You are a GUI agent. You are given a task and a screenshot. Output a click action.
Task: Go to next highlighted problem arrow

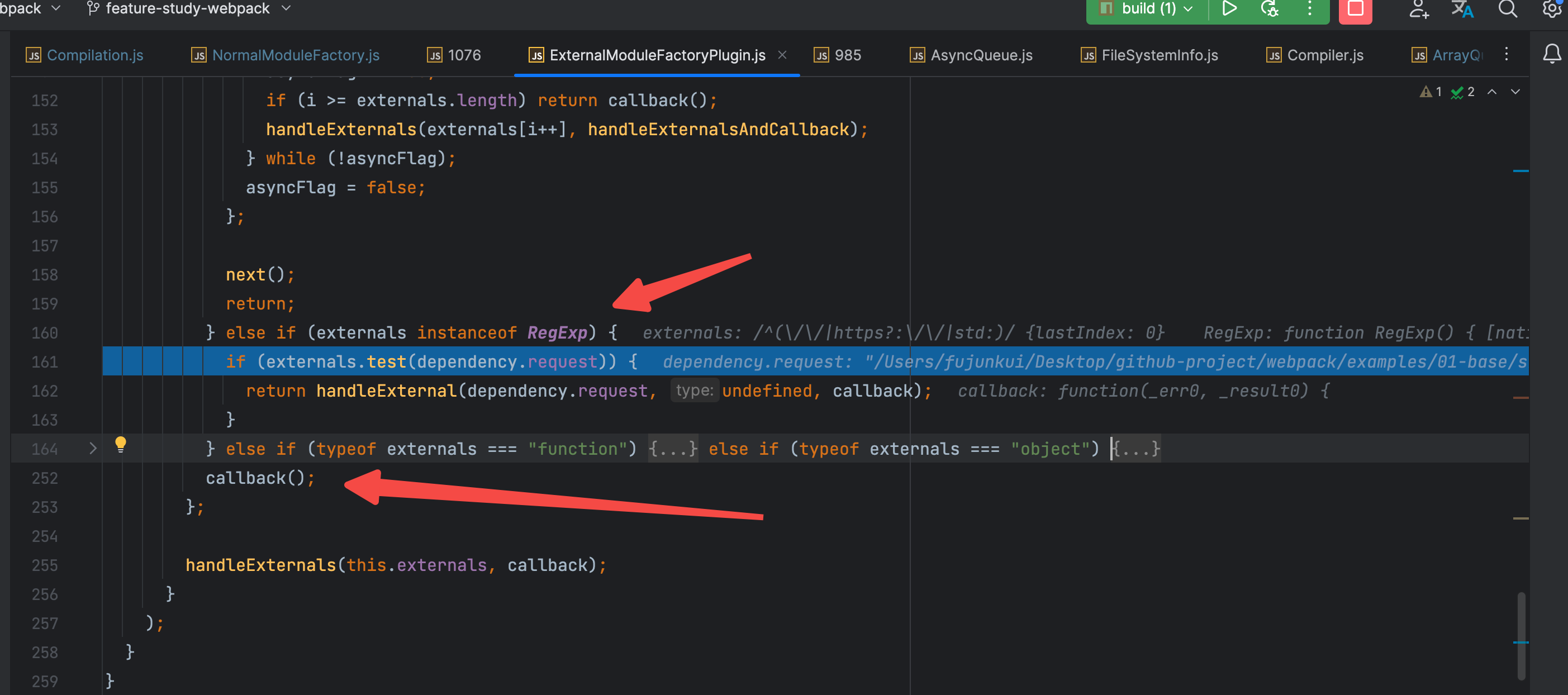(x=1515, y=92)
